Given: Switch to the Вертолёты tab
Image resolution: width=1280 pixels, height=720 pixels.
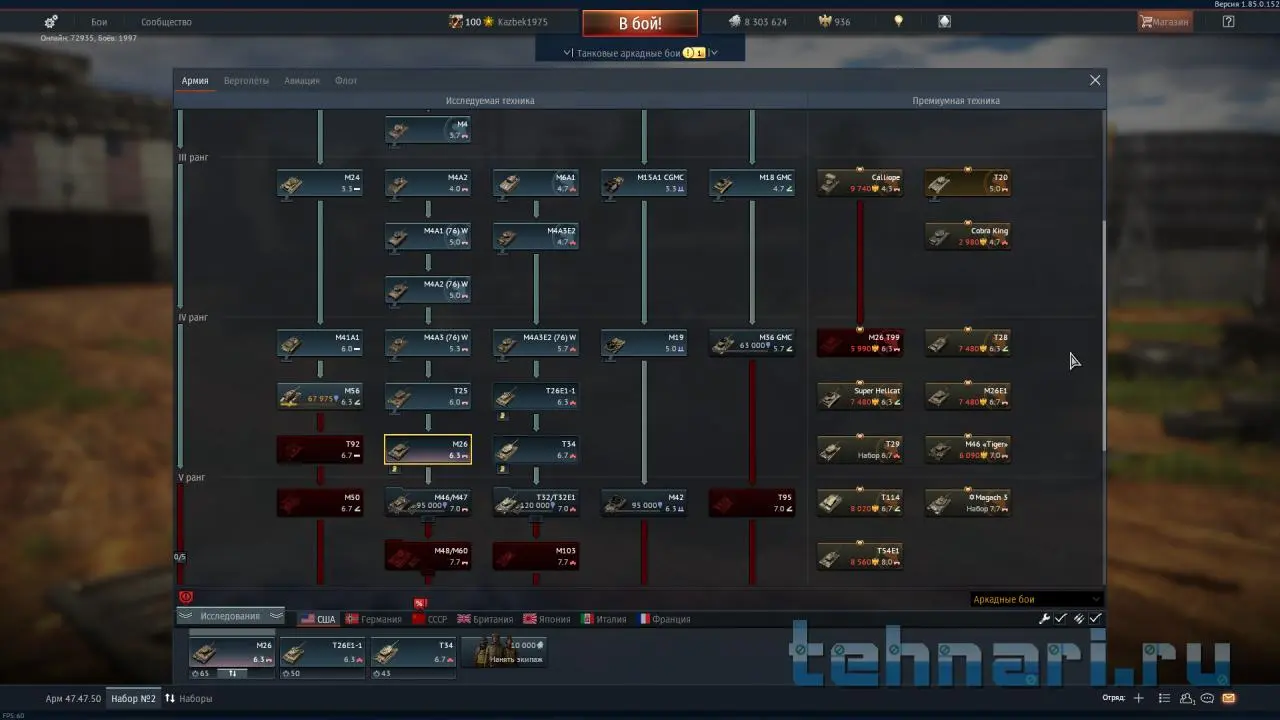Looking at the screenshot, I should pyautogui.click(x=246, y=80).
